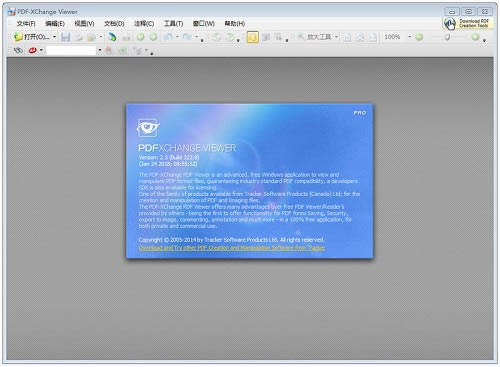Open the 注释(C) menu
This screenshot has width=500, height=367.
[x=144, y=23]
